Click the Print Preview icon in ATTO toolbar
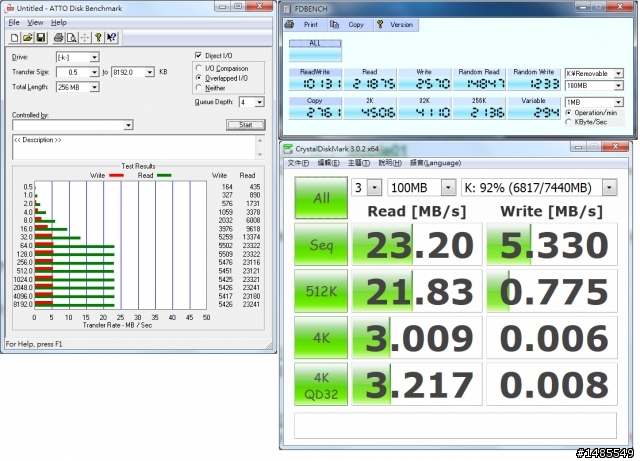This screenshot has width=640, height=461. coord(71,38)
